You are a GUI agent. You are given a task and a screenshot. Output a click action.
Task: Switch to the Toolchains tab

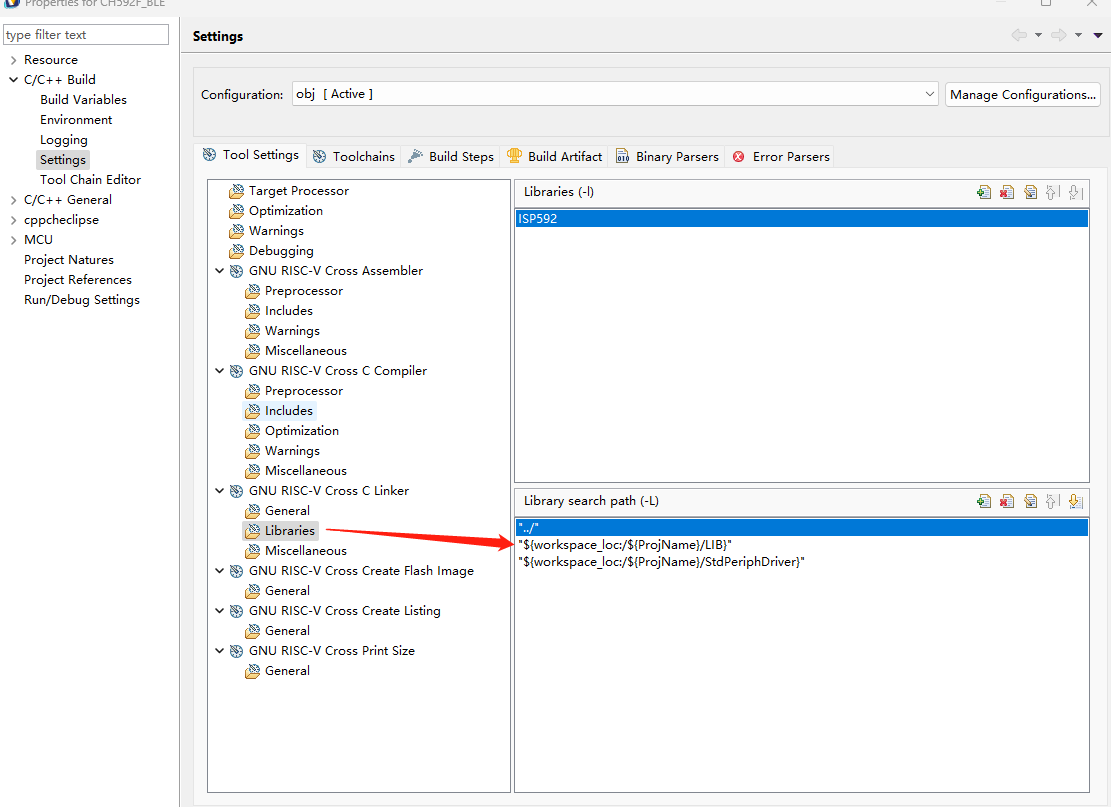point(354,156)
